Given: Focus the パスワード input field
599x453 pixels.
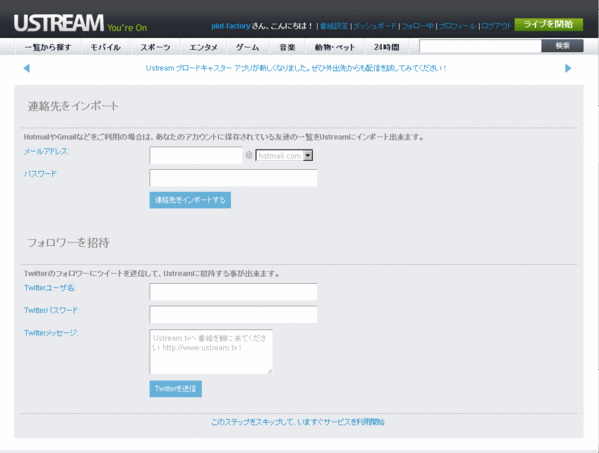Looking at the screenshot, I should pos(233,178).
